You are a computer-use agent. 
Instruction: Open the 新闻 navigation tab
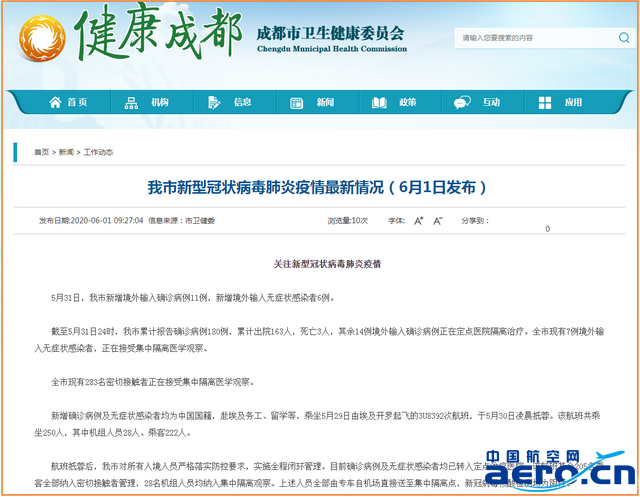pyautogui.click(x=325, y=102)
